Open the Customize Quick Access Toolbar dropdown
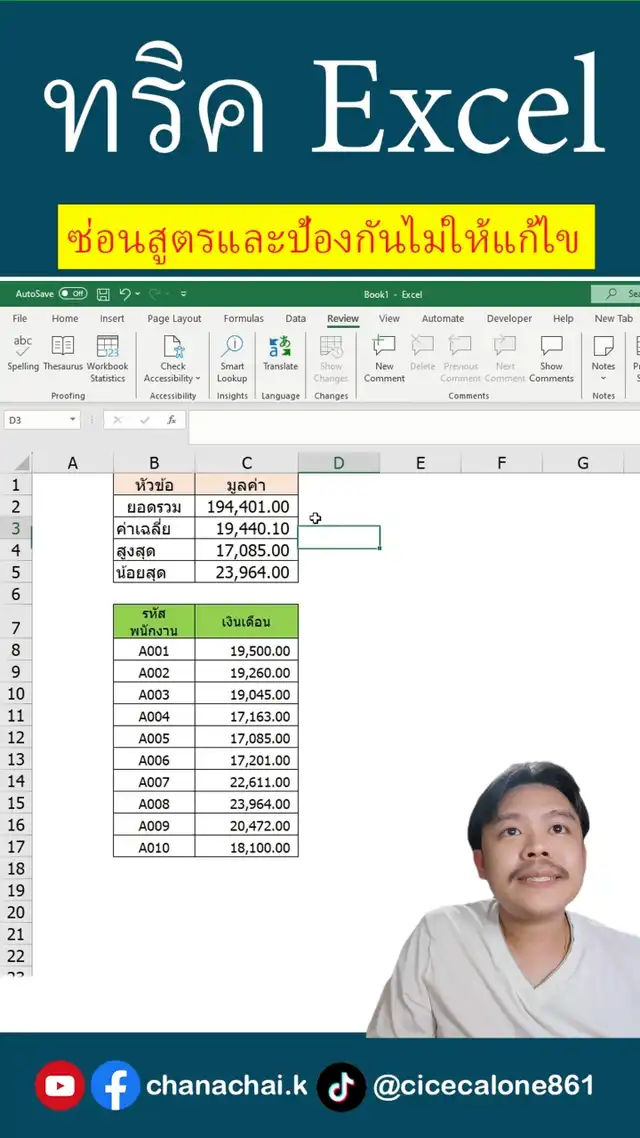The image size is (640, 1138). (184, 294)
